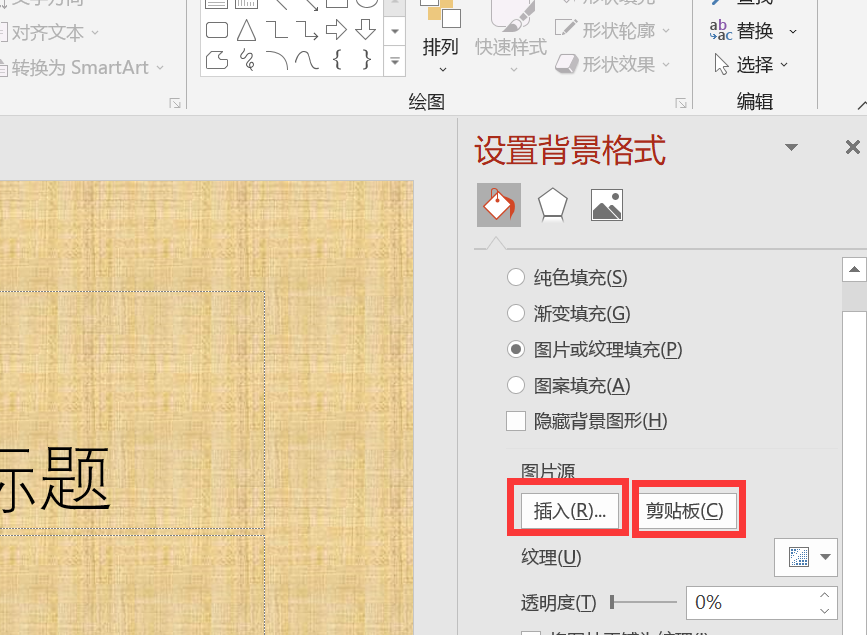Select the triangle shape from shapes gallery
The image size is (867, 635).
click(x=246, y=30)
